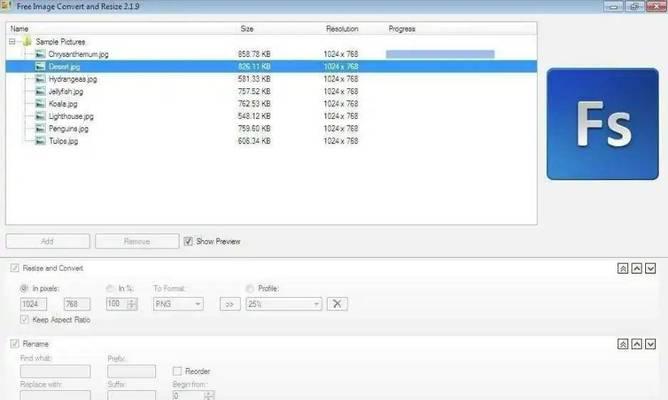Click the Replace with text field
Image resolution: width=668 pixels, height=400 pixels.
tap(55, 395)
